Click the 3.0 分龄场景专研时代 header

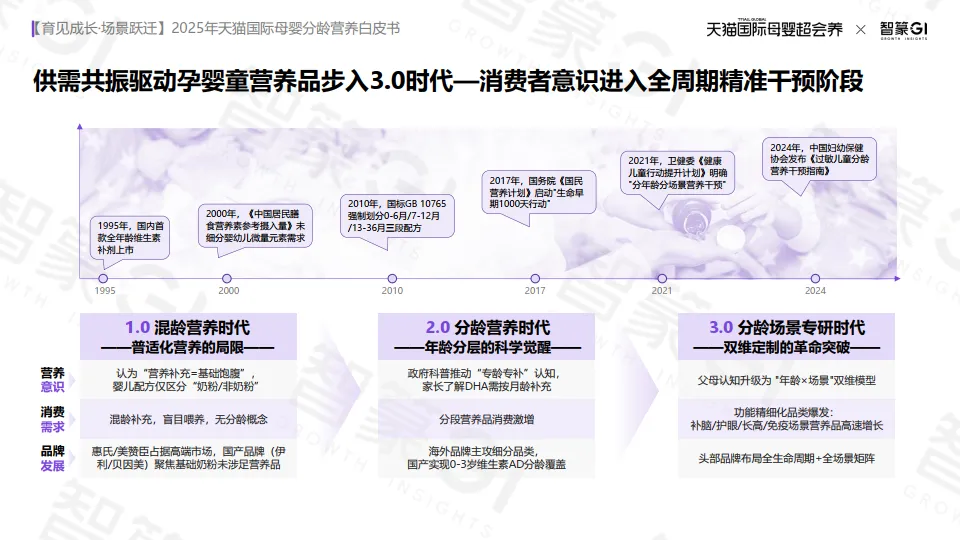pos(786,336)
